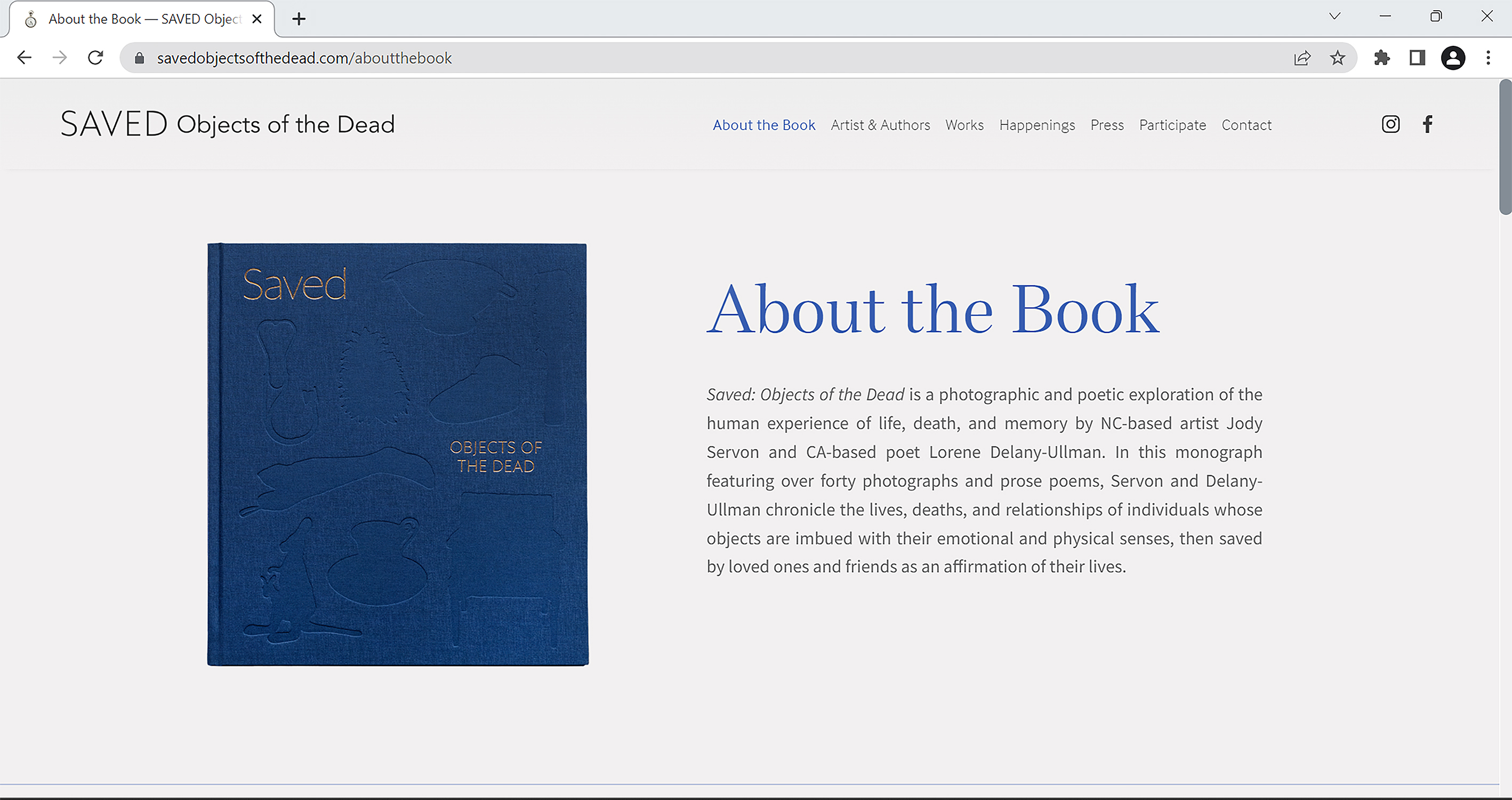Reload the page
The image size is (1512, 800).
[x=95, y=58]
